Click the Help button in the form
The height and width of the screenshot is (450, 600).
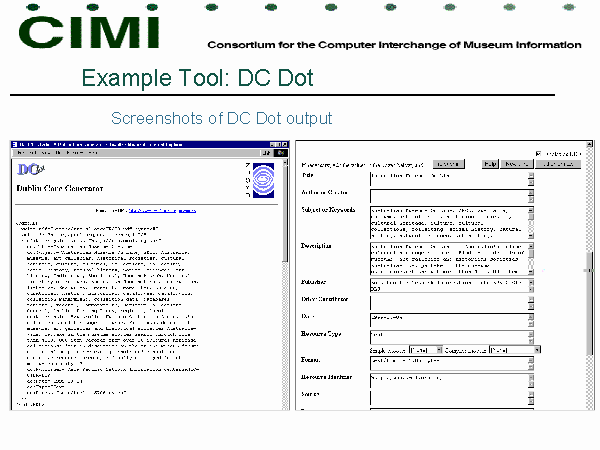pyautogui.click(x=490, y=164)
